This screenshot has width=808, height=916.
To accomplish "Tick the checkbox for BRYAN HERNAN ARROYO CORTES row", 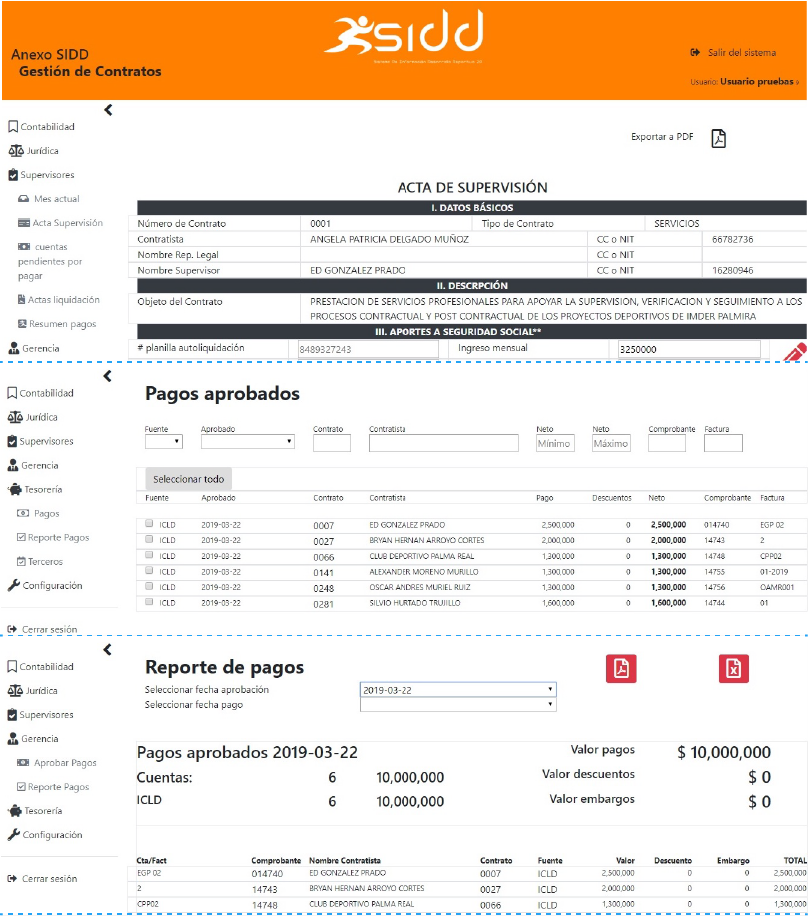I will (x=149, y=539).
